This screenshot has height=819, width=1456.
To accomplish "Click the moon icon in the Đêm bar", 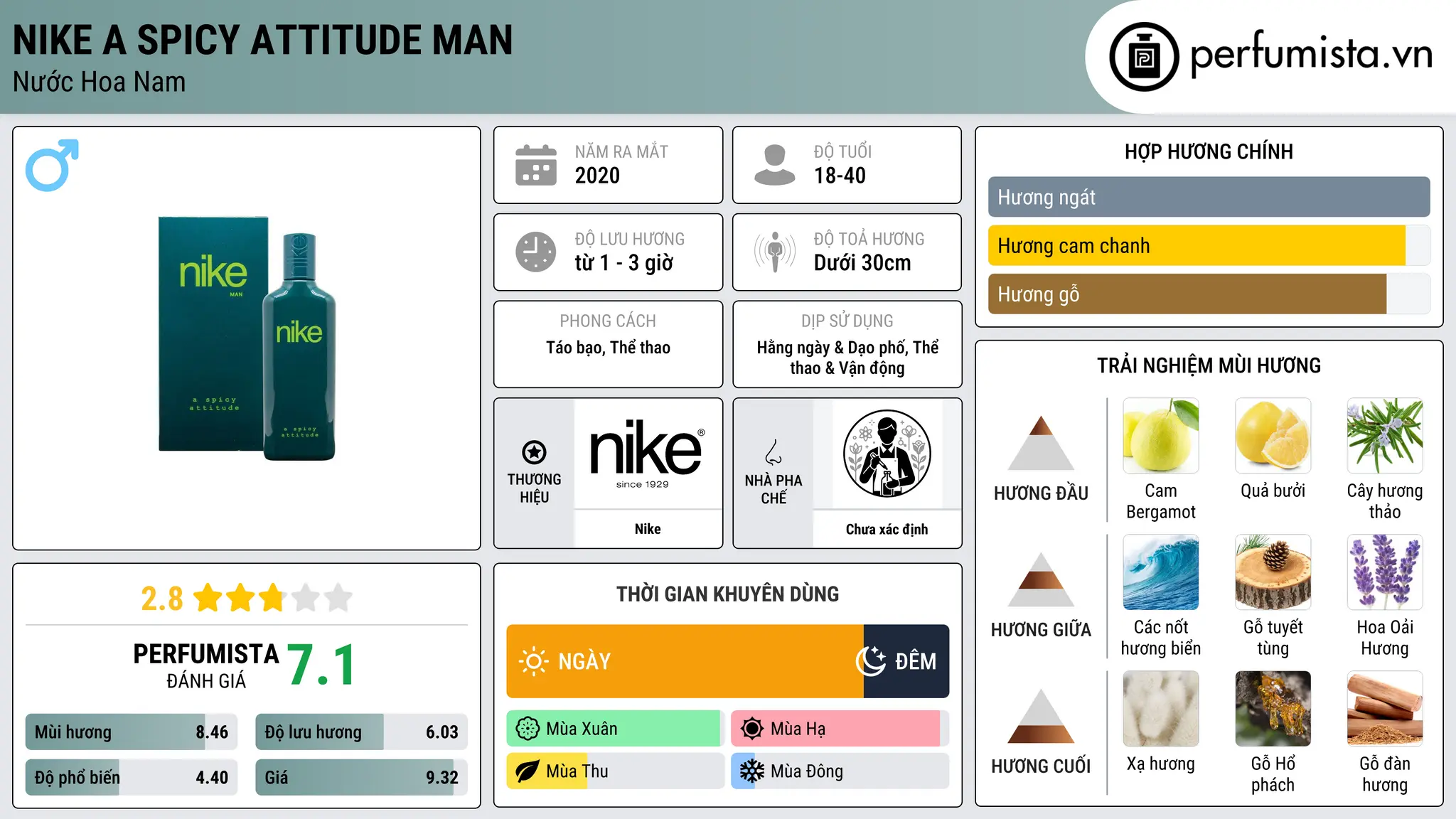I will click(x=871, y=661).
